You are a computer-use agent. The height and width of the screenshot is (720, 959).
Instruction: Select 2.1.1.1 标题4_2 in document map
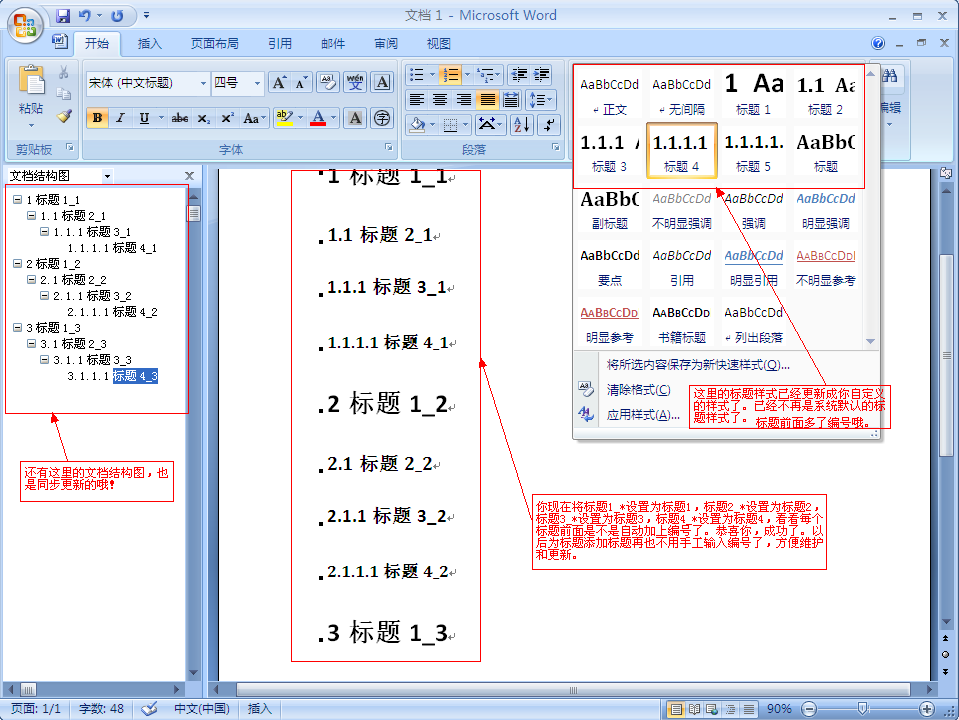coord(112,312)
